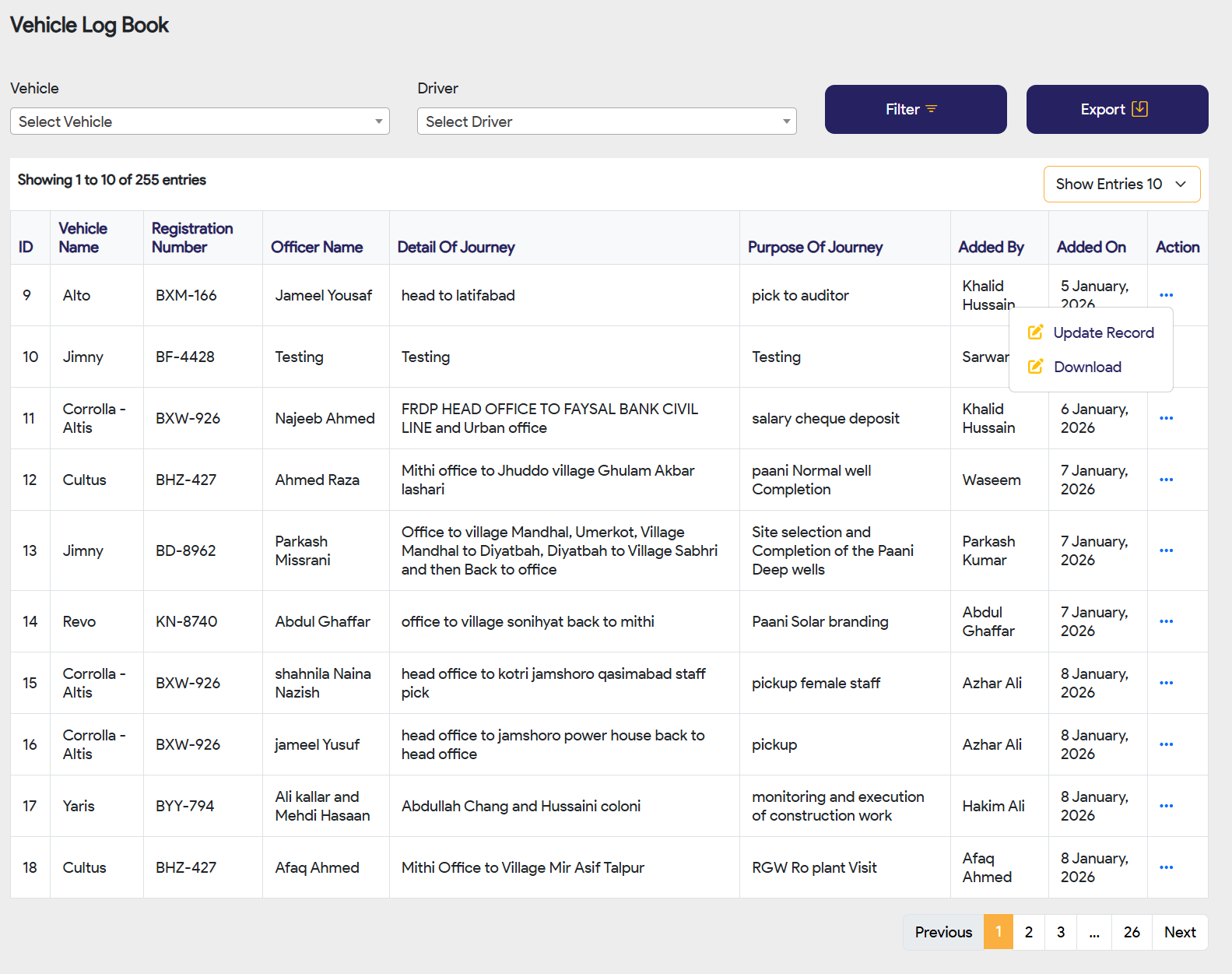Image resolution: width=1232 pixels, height=974 pixels.
Task: Open action dots for jameel Yusuf row
Action: pos(1166,744)
